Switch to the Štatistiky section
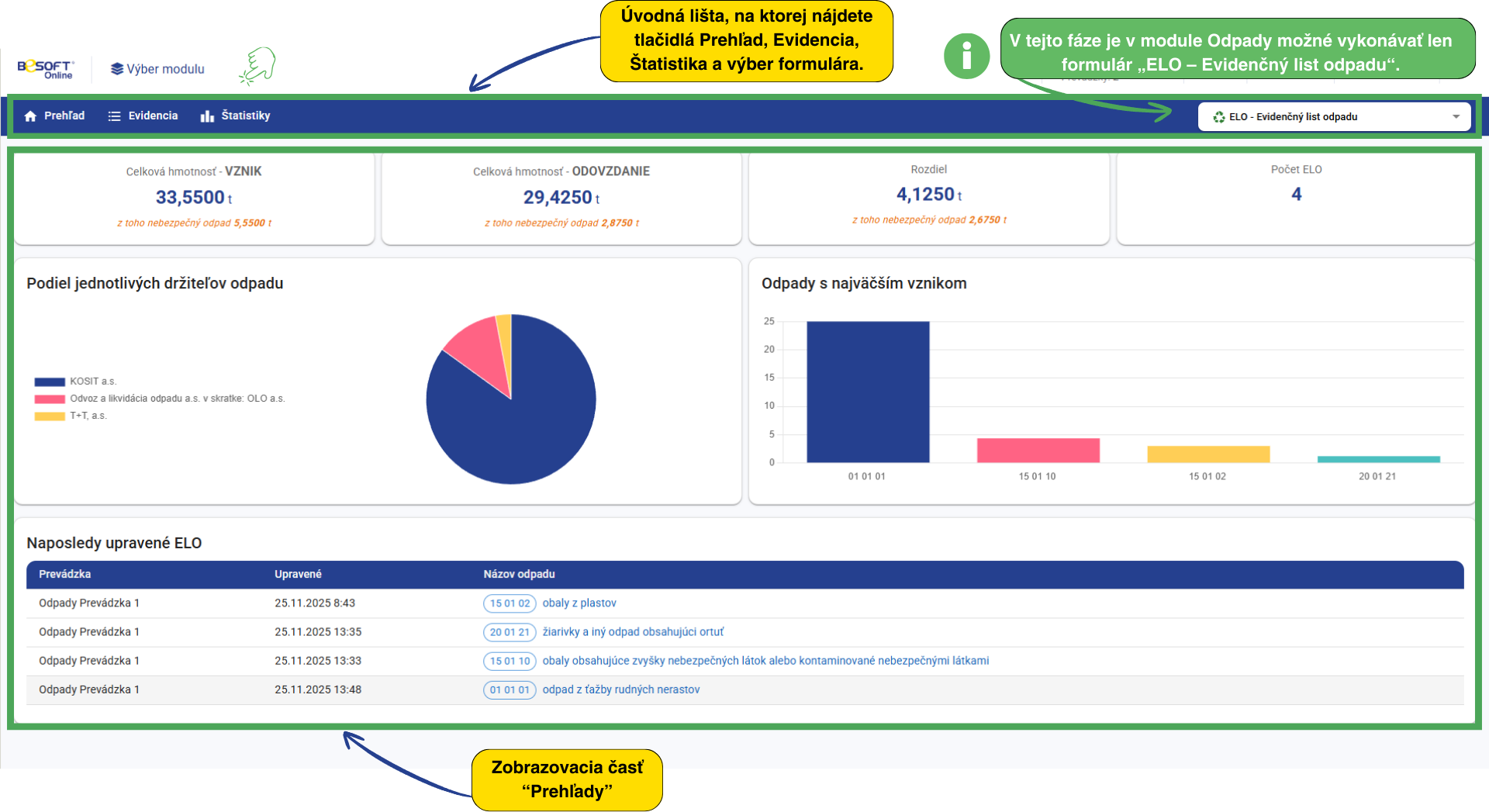1489x812 pixels. (245, 116)
